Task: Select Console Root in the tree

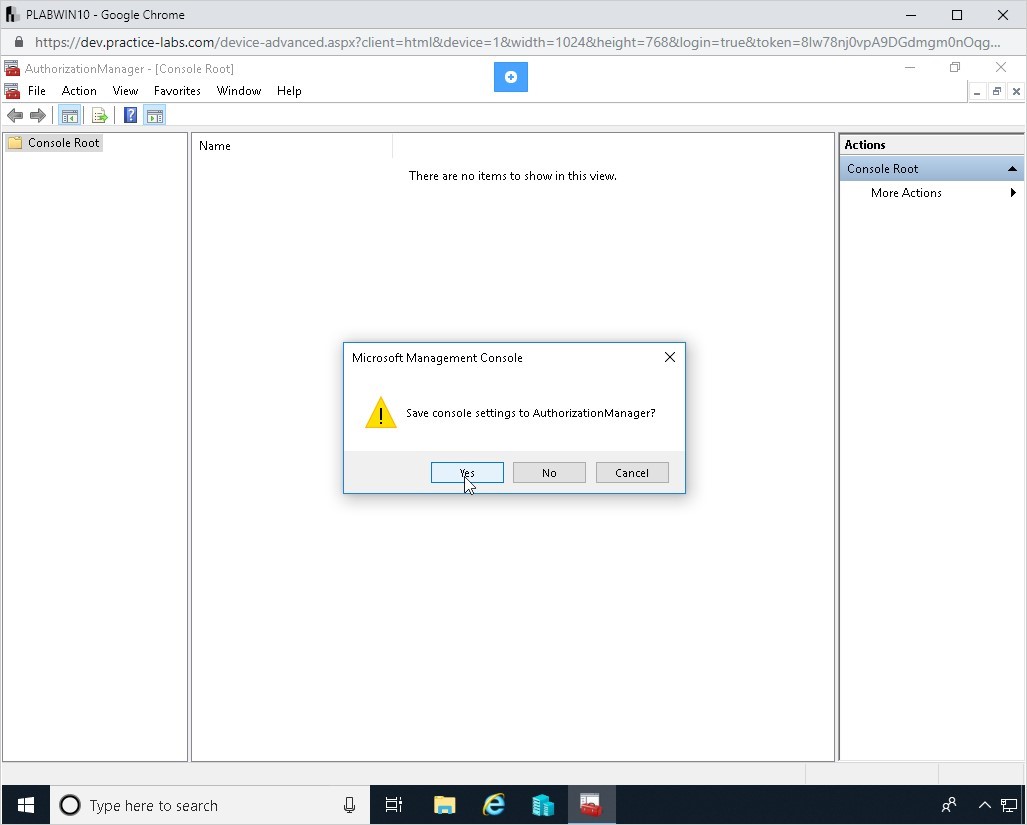Action: (x=64, y=143)
